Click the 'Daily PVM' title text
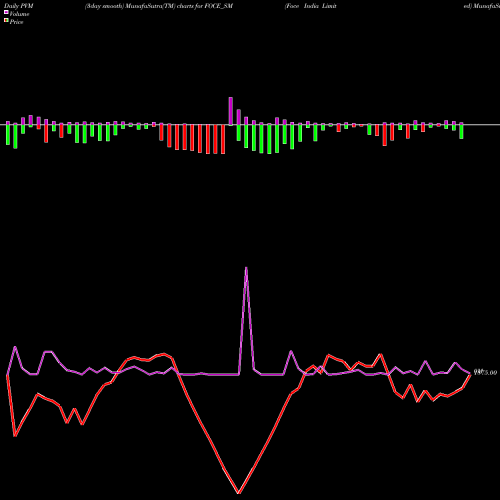The width and height of the screenshot is (500, 500). point(19,6)
